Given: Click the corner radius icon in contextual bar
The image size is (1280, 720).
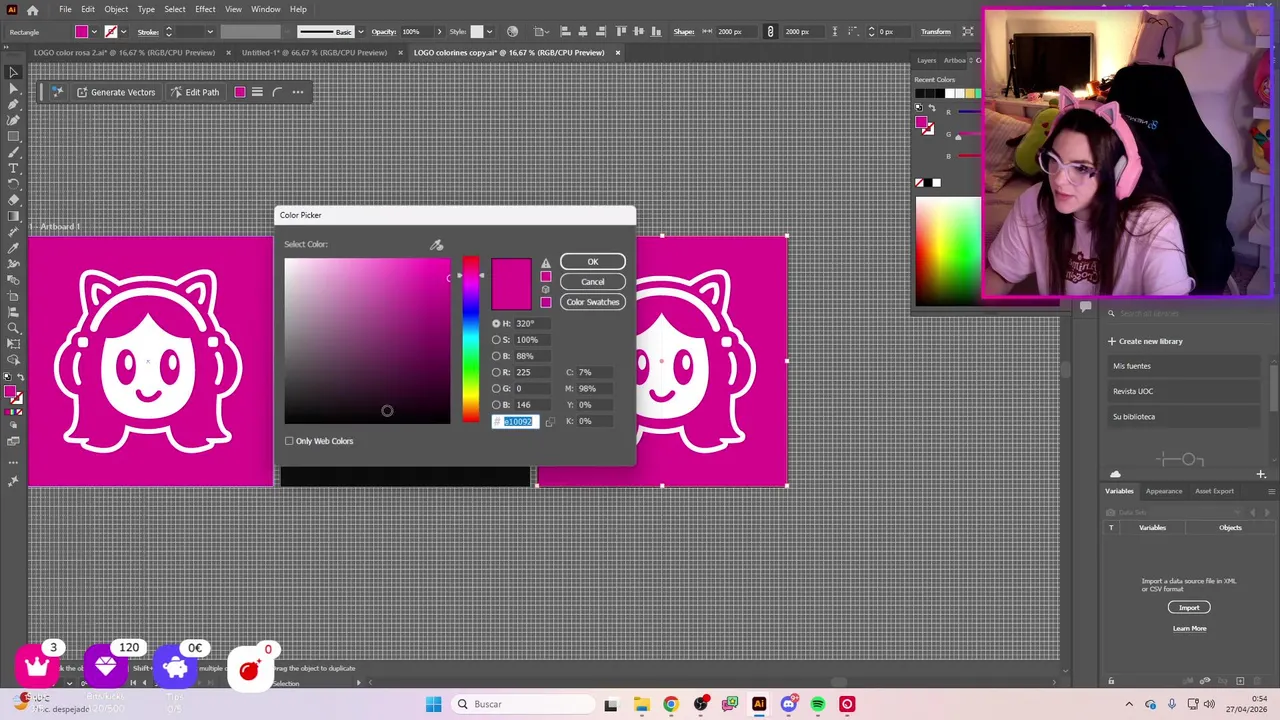Looking at the screenshot, I should [x=277, y=92].
